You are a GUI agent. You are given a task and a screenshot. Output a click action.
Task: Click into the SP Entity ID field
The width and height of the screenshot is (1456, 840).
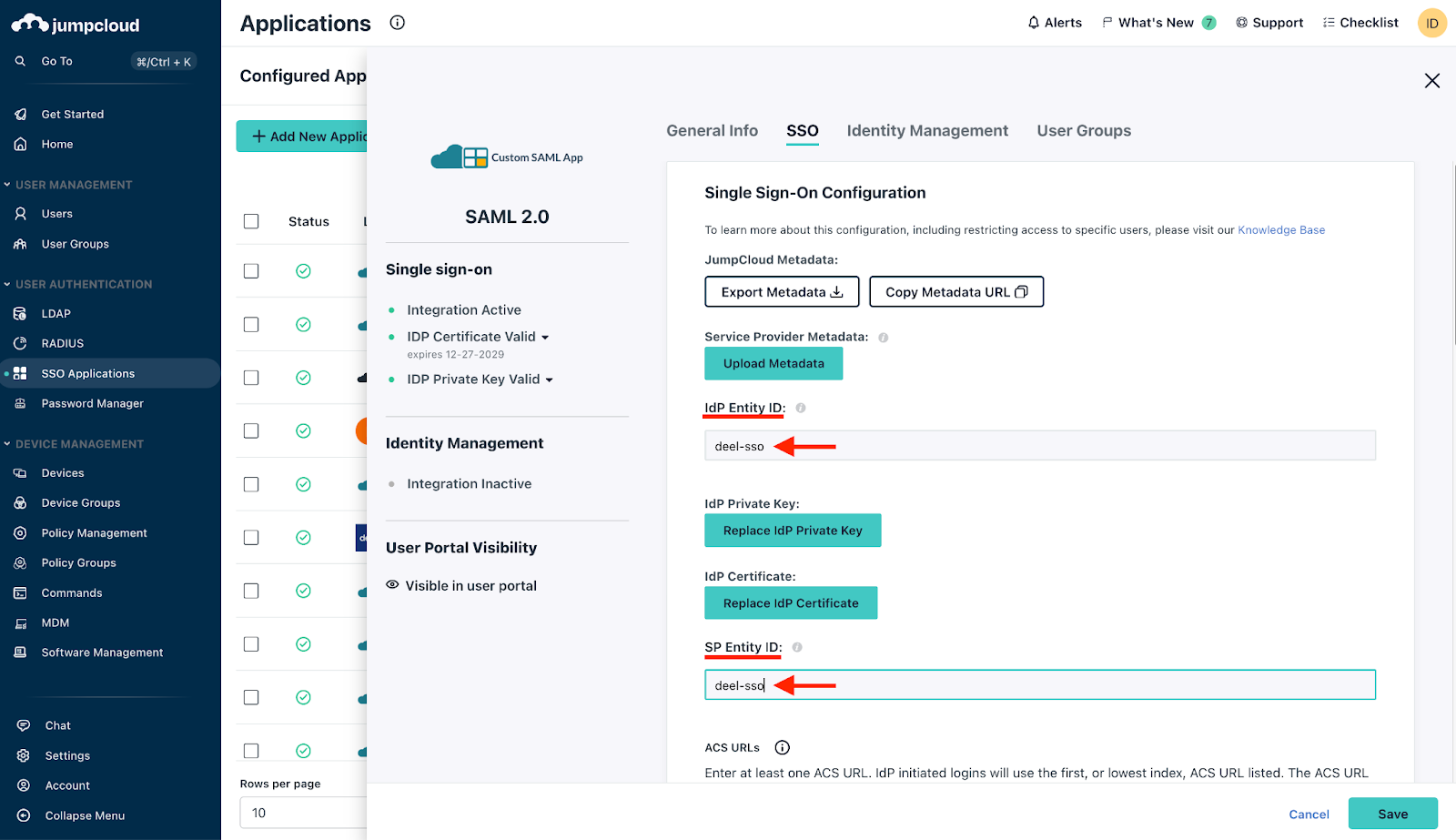[1039, 685]
